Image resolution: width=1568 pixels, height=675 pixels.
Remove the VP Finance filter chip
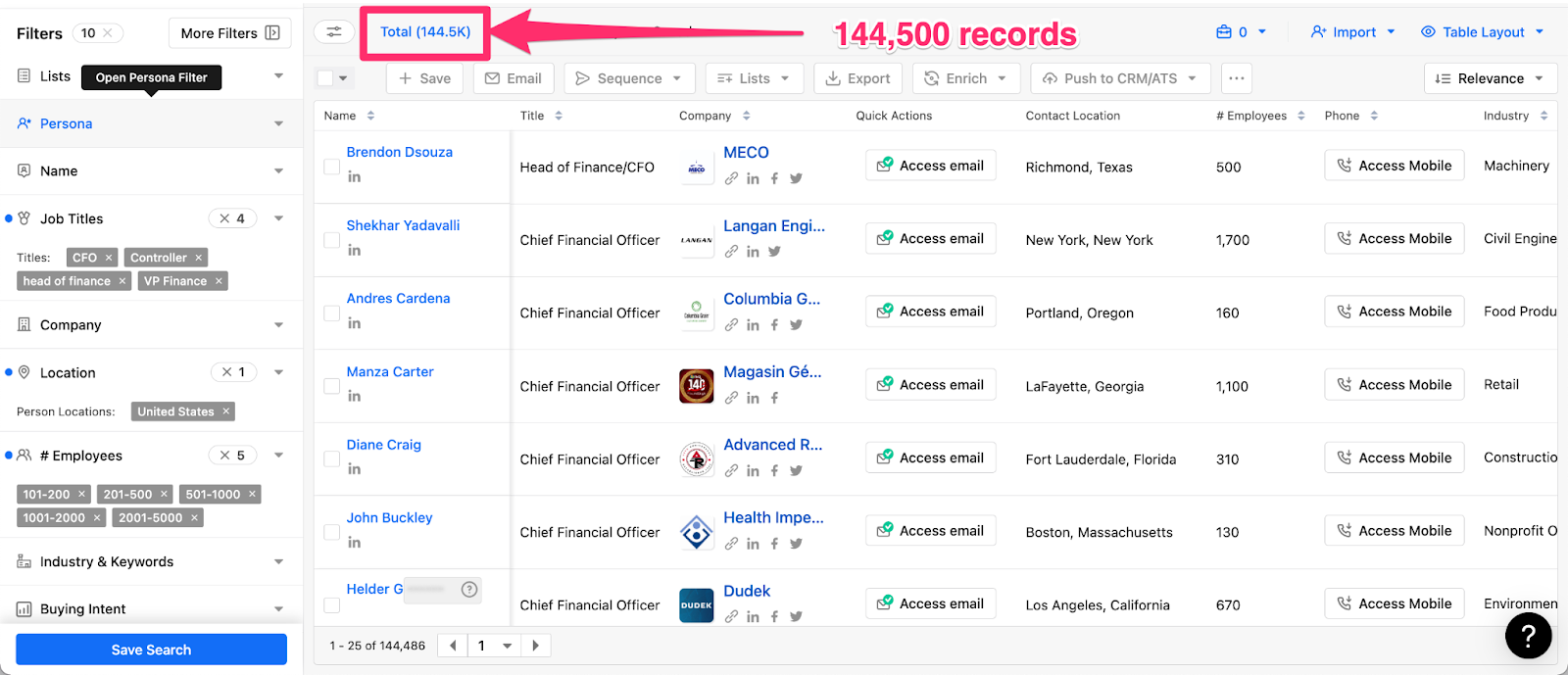[x=219, y=281]
